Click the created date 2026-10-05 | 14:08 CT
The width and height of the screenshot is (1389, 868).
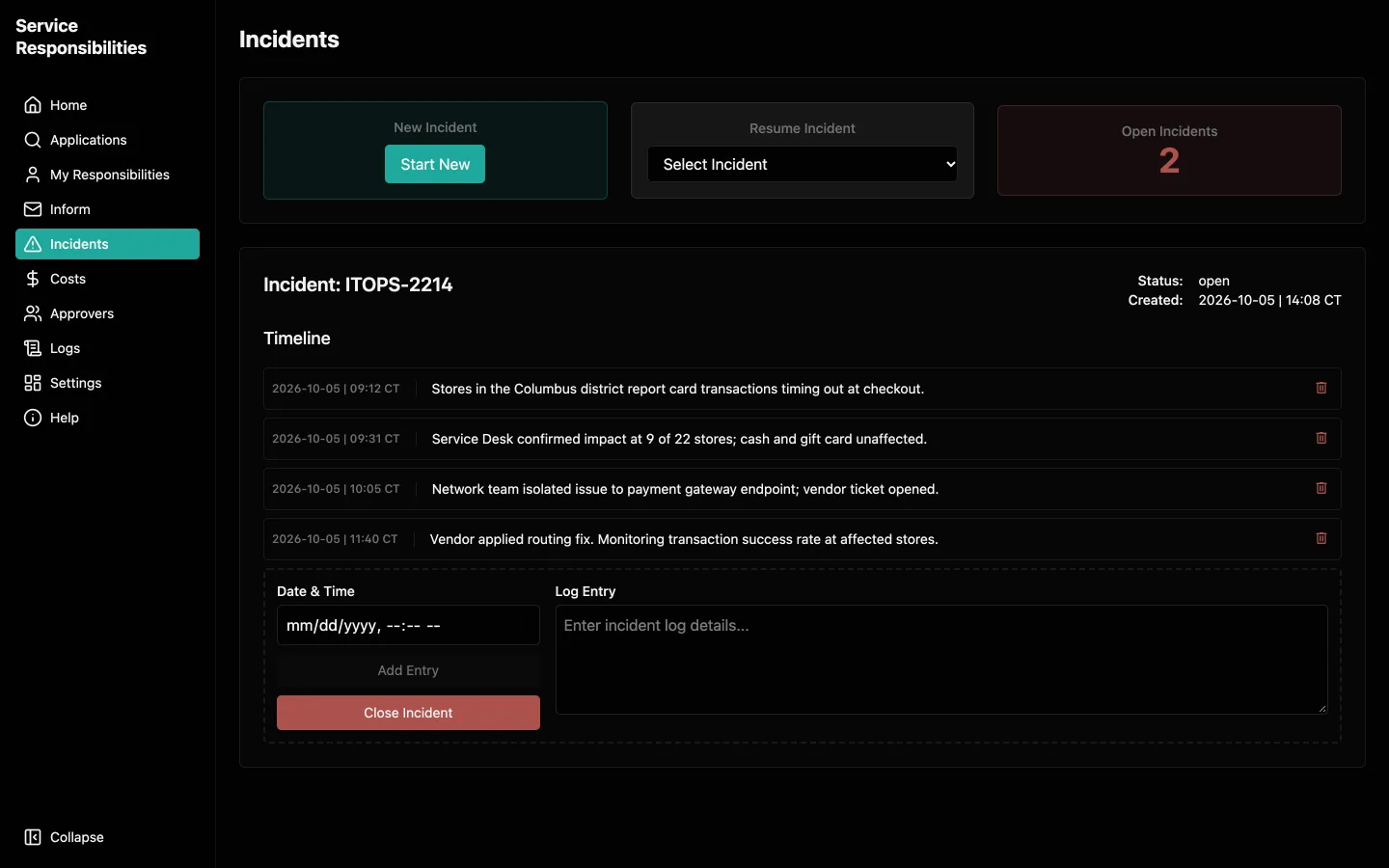click(1269, 300)
